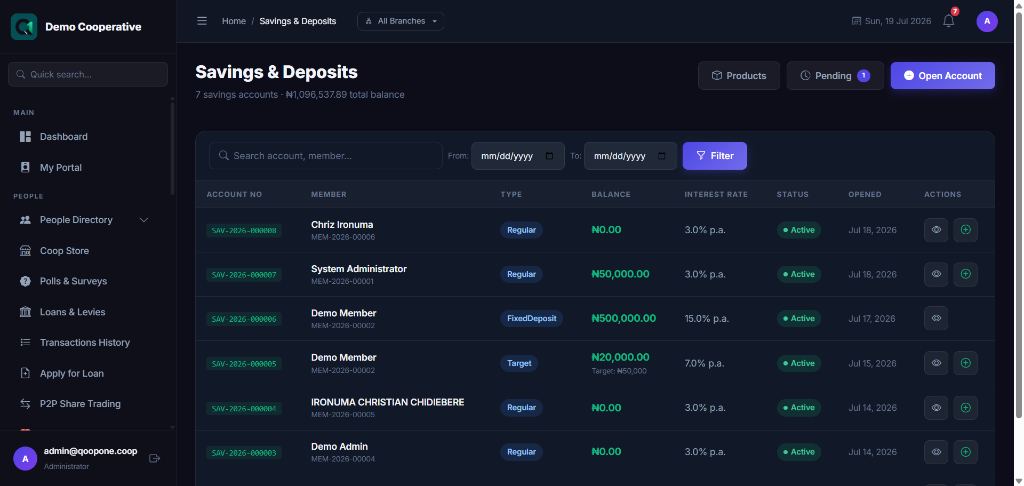Click the 15.0% p.a. interest rate
Screen dimensions: 1024x486
[x=707, y=319]
